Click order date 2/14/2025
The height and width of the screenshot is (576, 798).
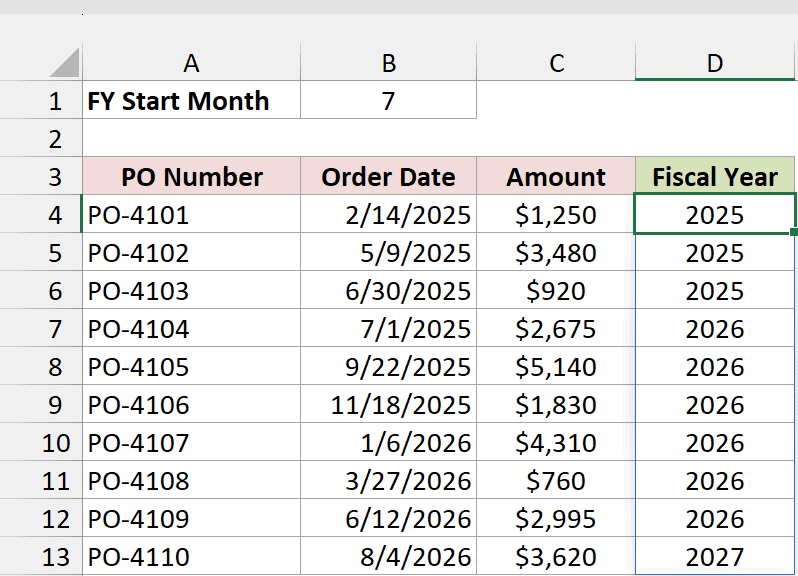[388, 214]
